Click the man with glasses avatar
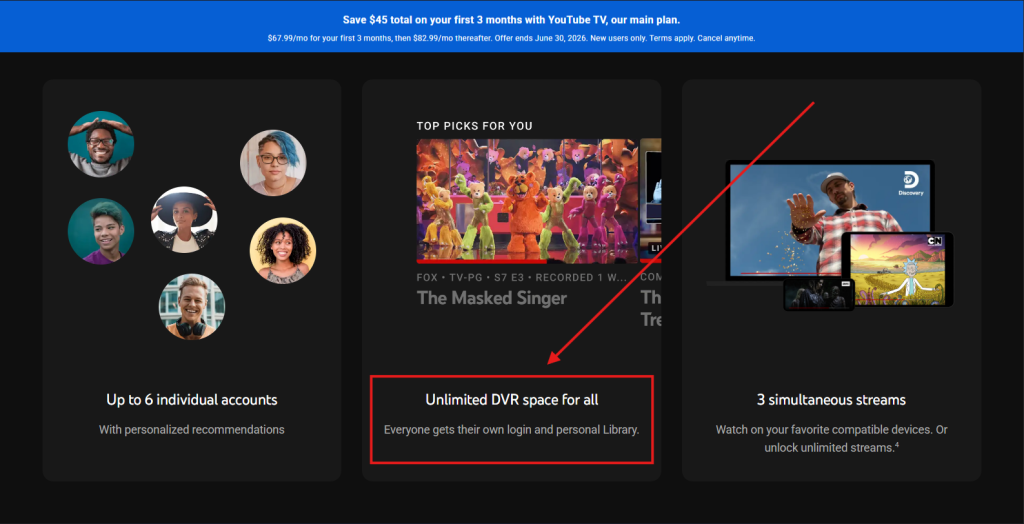 pos(101,144)
